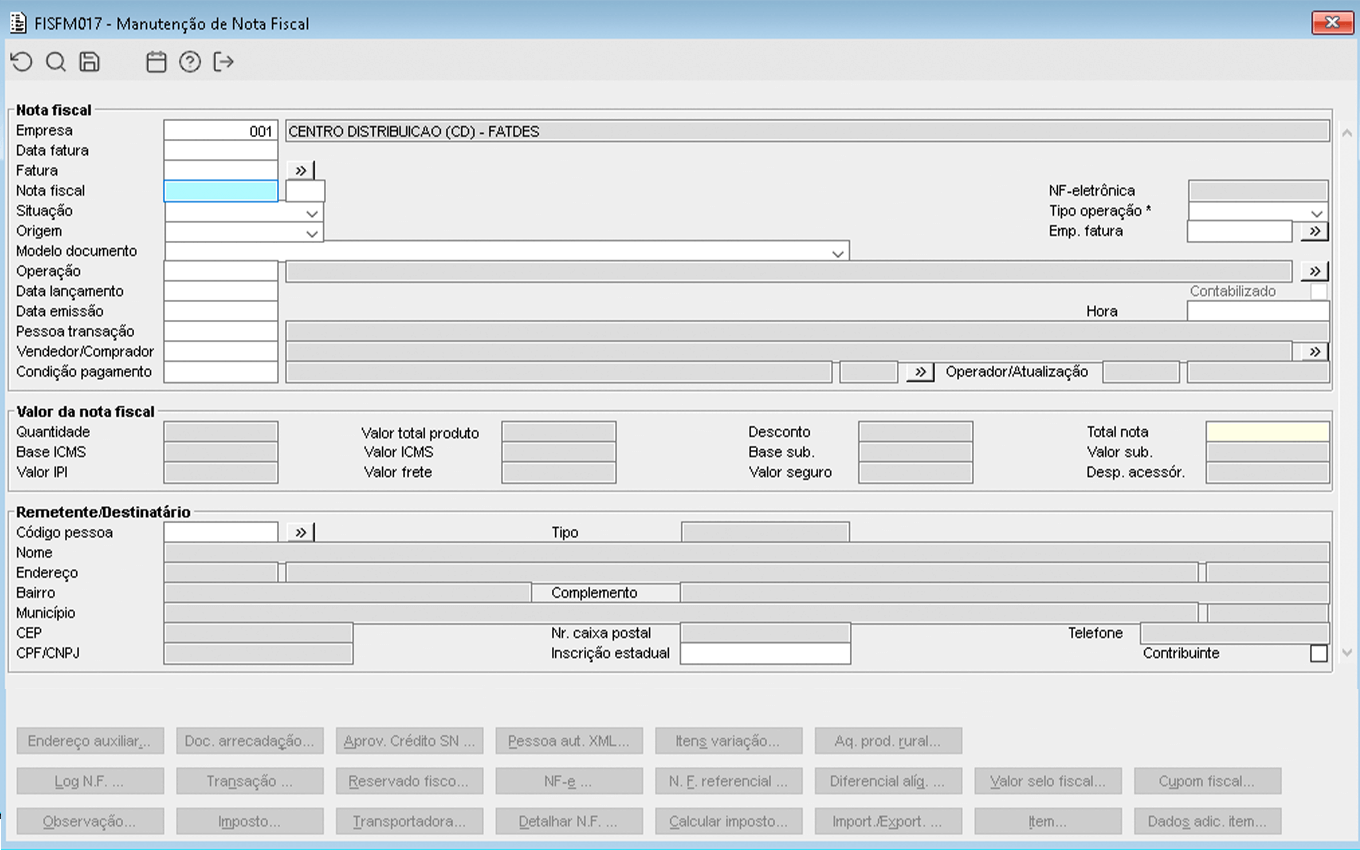Click the Dados adic. item... button
This screenshot has width=1360, height=850.
pos(1207,821)
